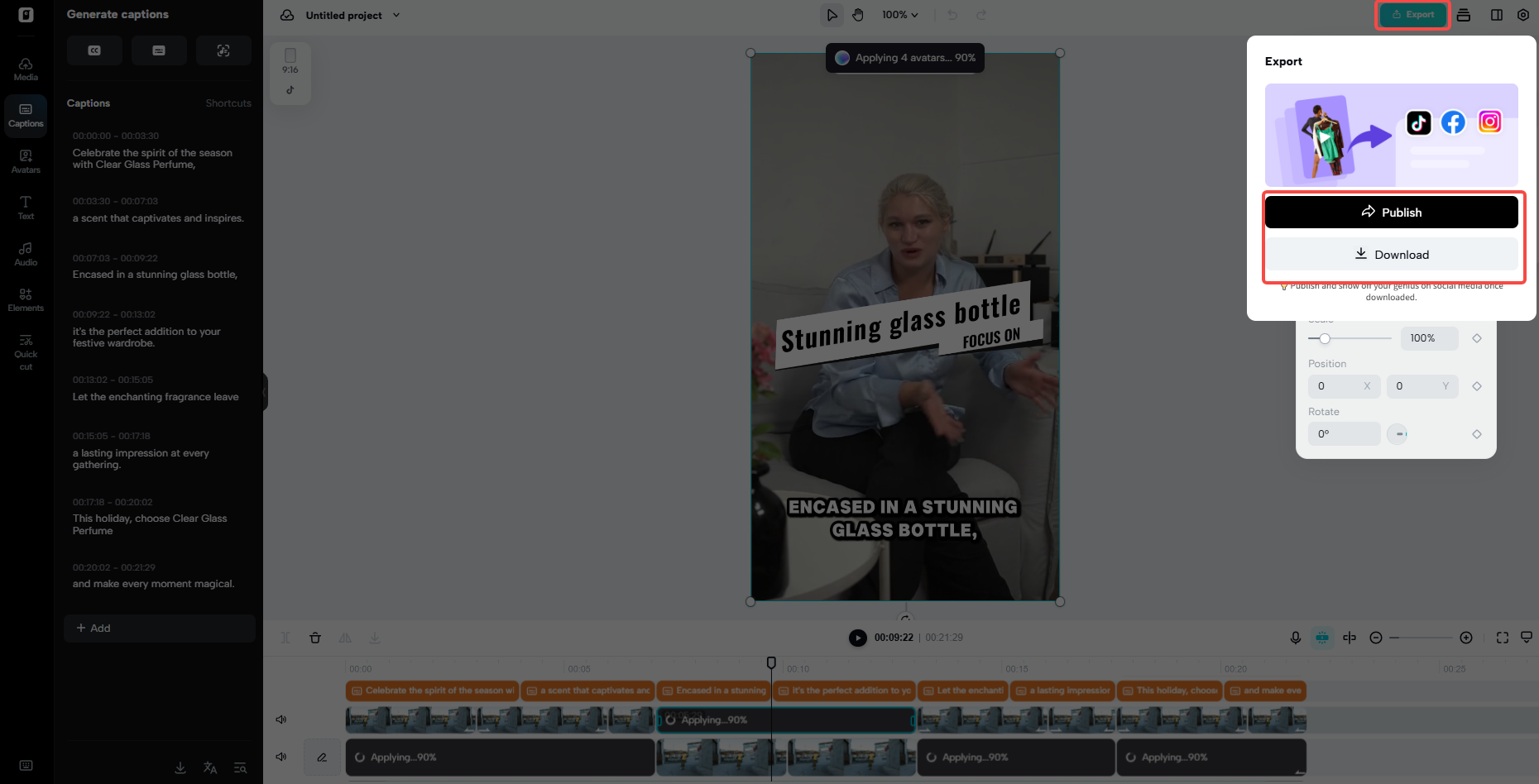Undo the last action
The height and width of the screenshot is (784, 1539).
952,15
